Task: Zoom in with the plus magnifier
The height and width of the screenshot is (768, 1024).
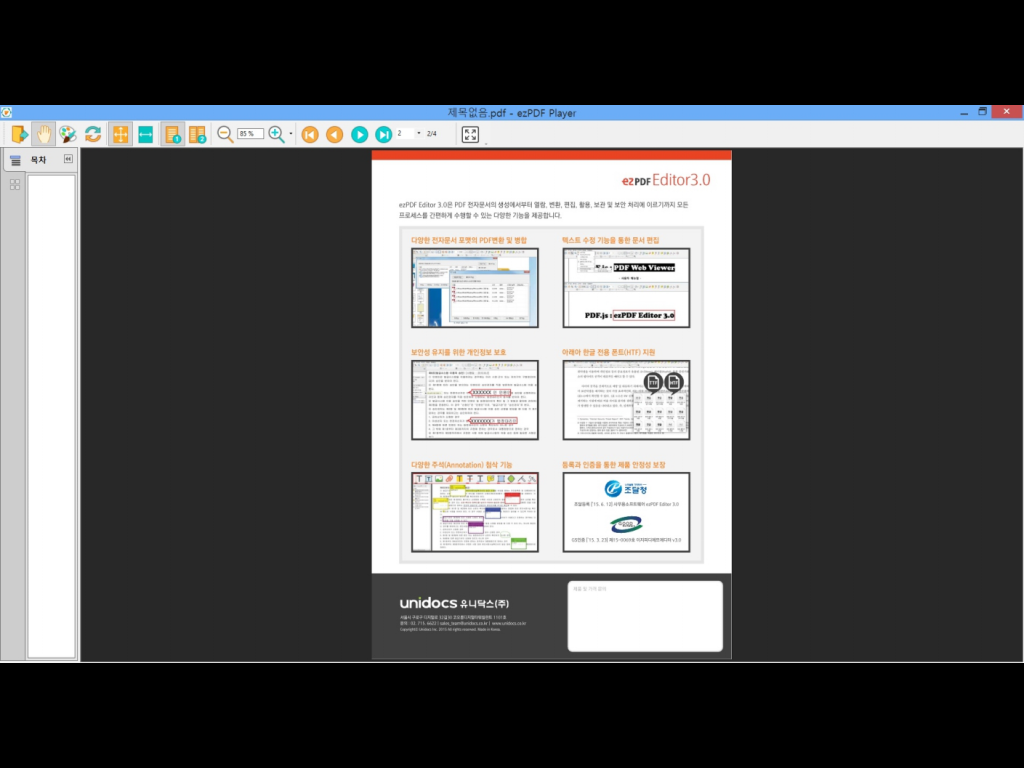Action: coord(276,135)
